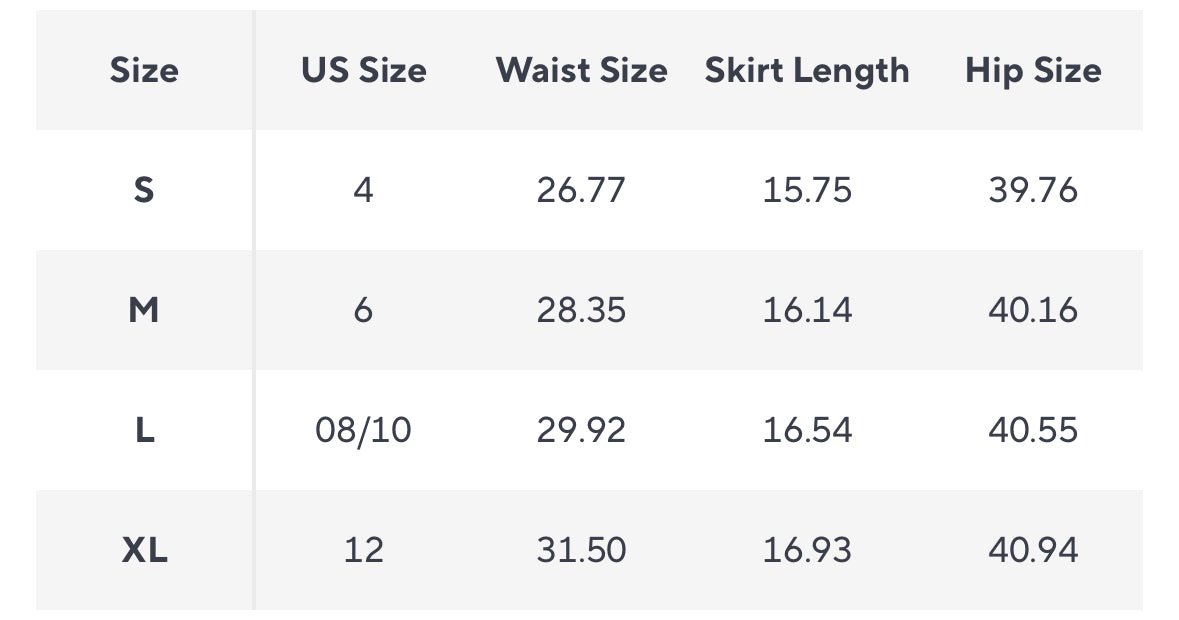The image size is (1179, 620).
Task: Select the L size row label
Action: click(x=144, y=430)
